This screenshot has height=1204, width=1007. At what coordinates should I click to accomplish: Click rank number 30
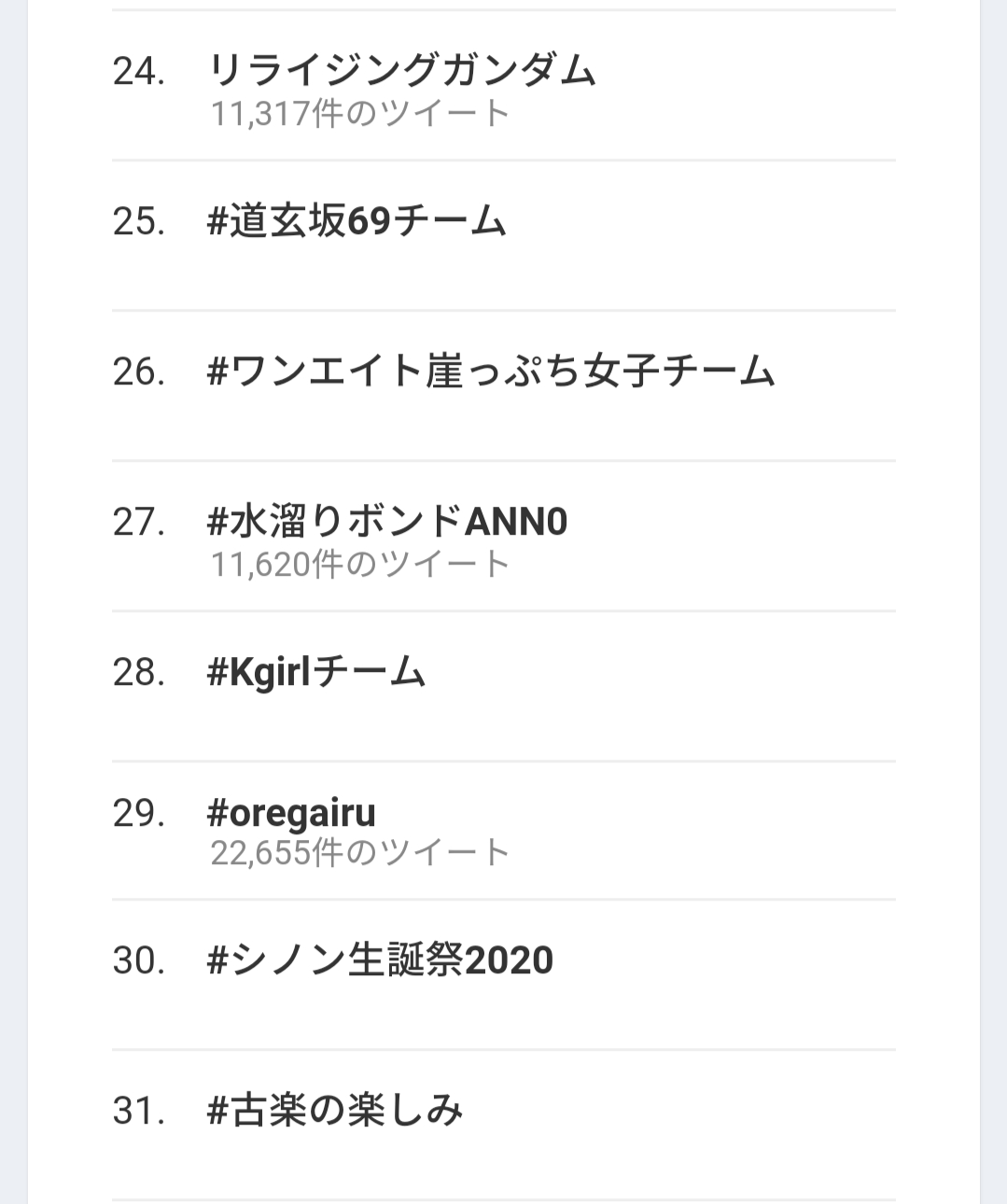coord(139,960)
